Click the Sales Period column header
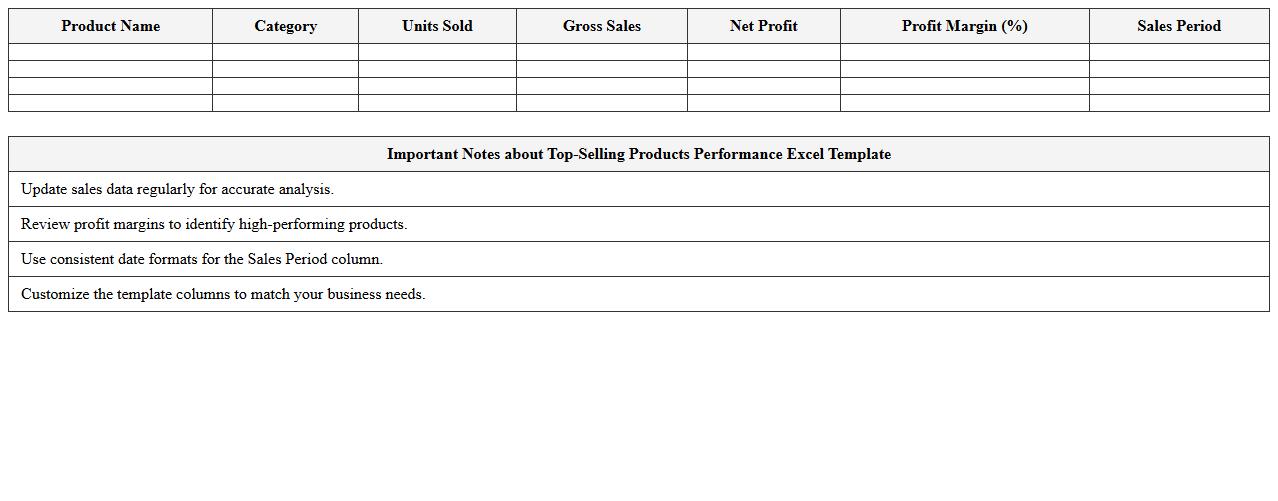 (1178, 26)
